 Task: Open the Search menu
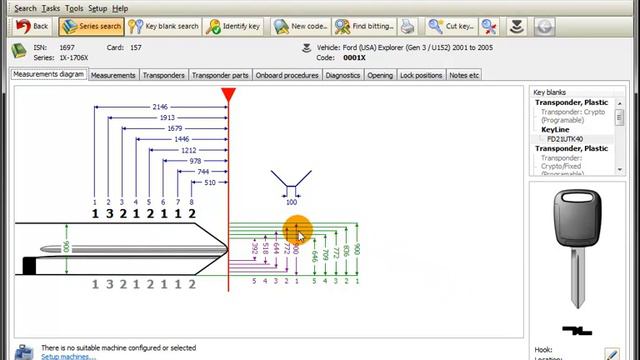25,8
